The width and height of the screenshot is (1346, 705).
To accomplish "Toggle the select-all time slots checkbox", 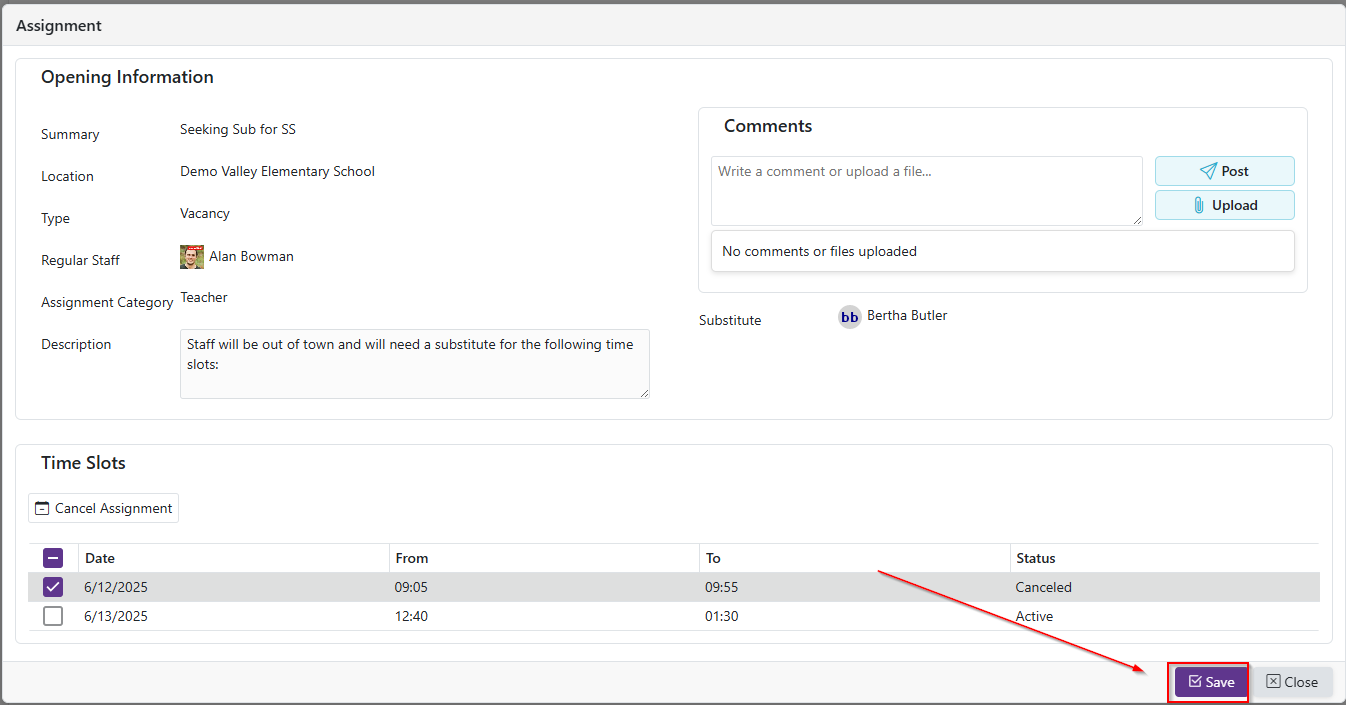I will [53, 558].
